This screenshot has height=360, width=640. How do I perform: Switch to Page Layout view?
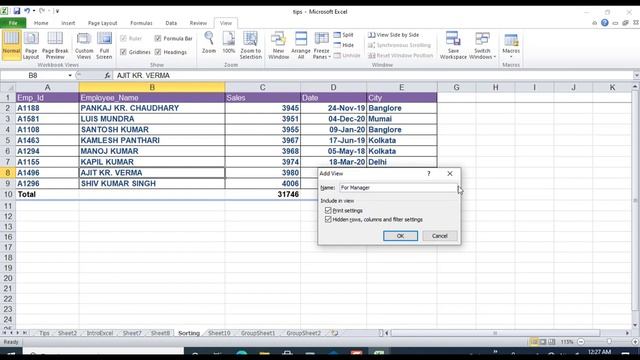click(31, 45)
